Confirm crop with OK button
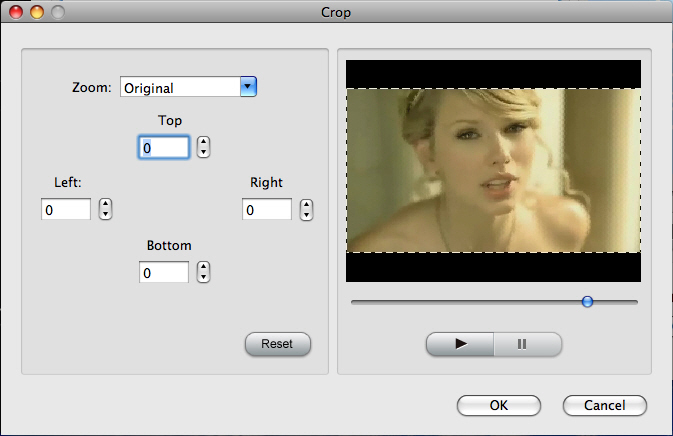This screenshot has width=673, height=436. click(x=499, y=406)
